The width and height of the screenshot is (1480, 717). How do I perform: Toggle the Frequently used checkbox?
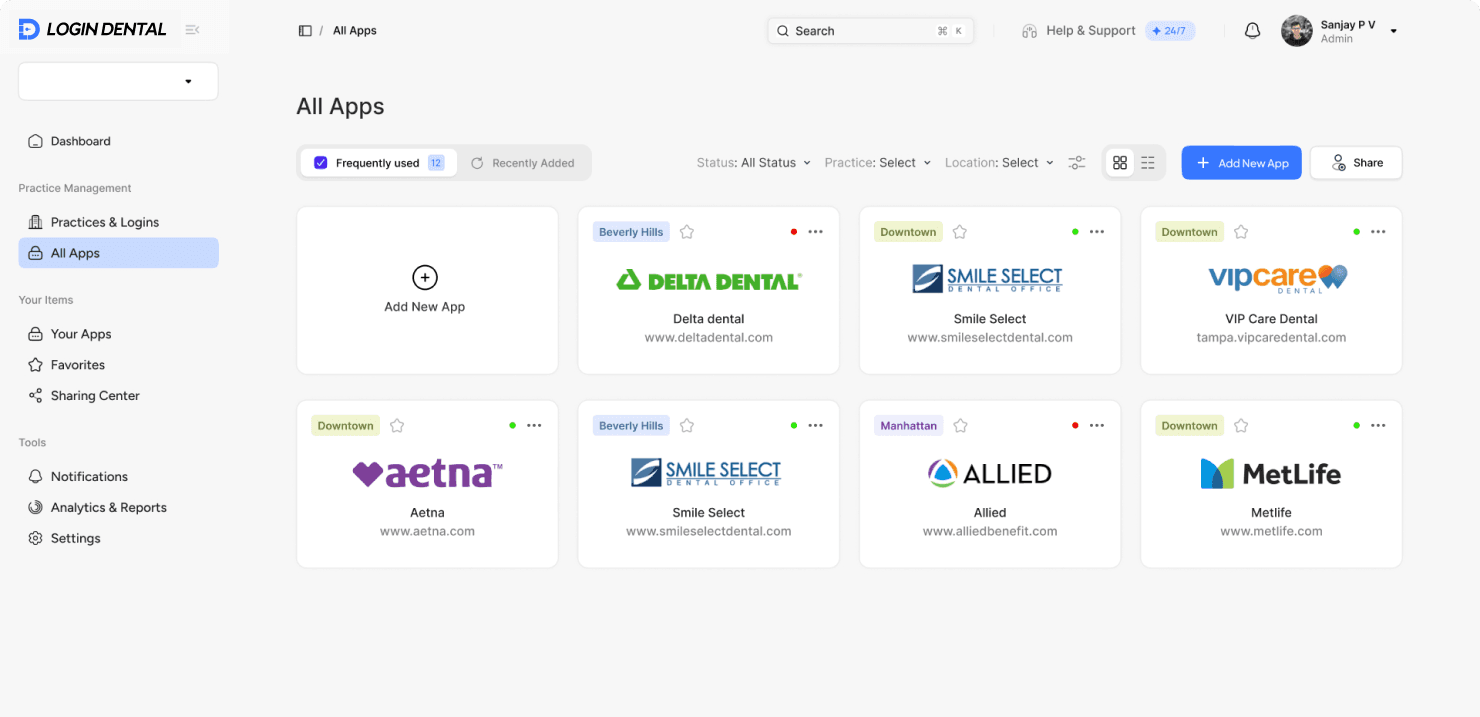(x=321, y=163)
